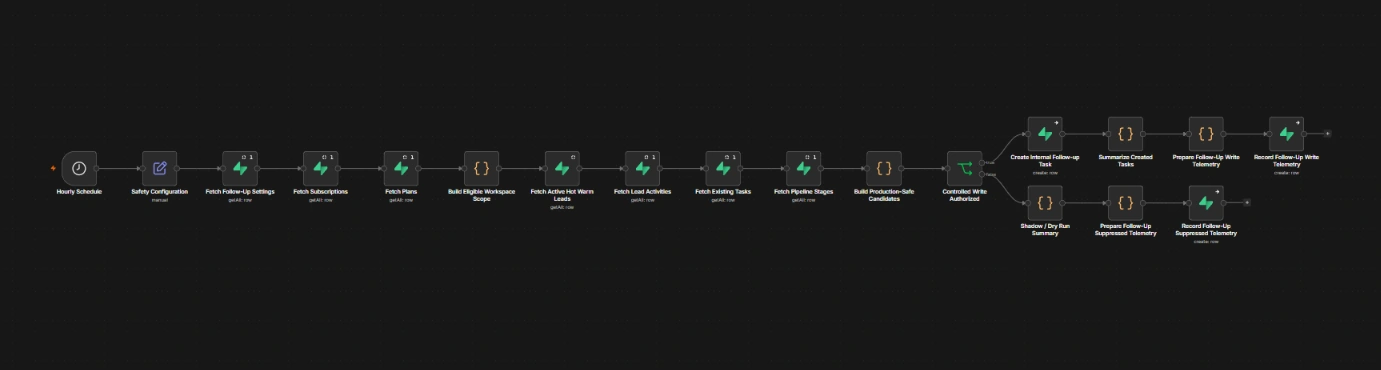Click the 'Fetch Subscriptions' label
Viewport: 1381px width, 370px height.
320,191
